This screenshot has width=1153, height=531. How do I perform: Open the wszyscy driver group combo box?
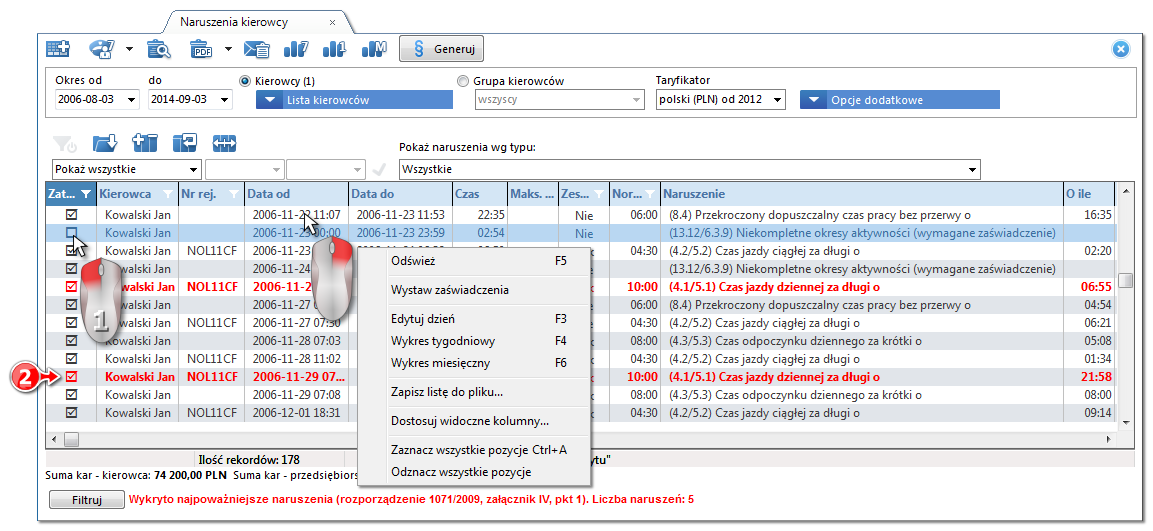pyautogui.click(x=560, y=99)
